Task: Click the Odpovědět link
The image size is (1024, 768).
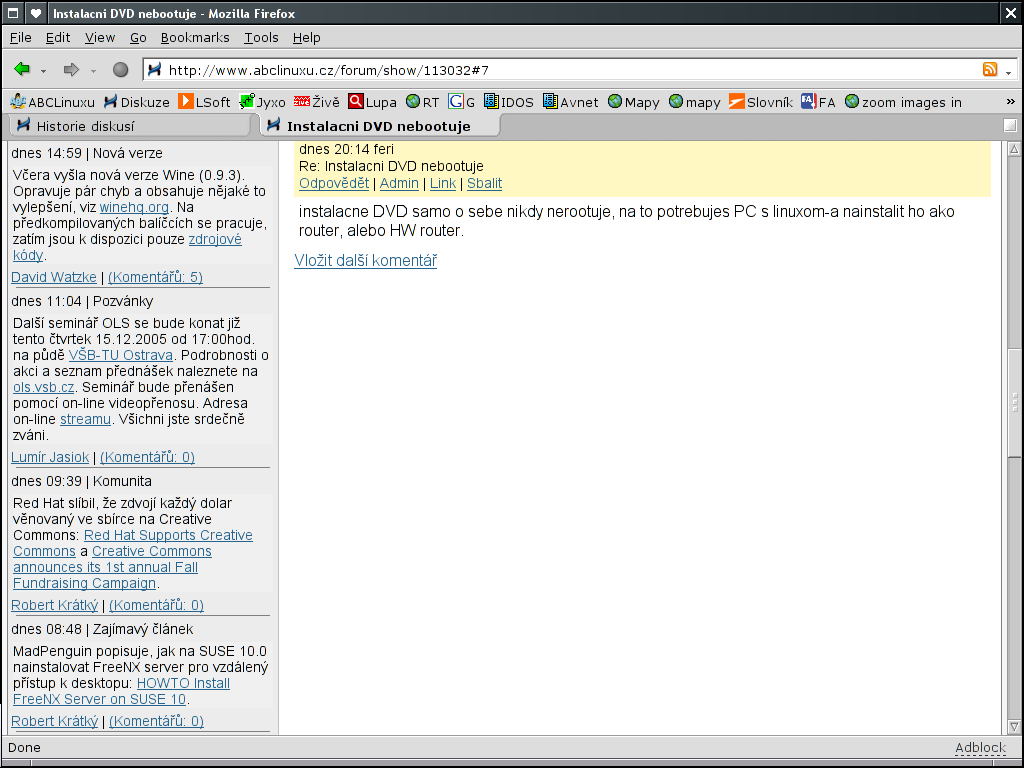Action: 334,183
